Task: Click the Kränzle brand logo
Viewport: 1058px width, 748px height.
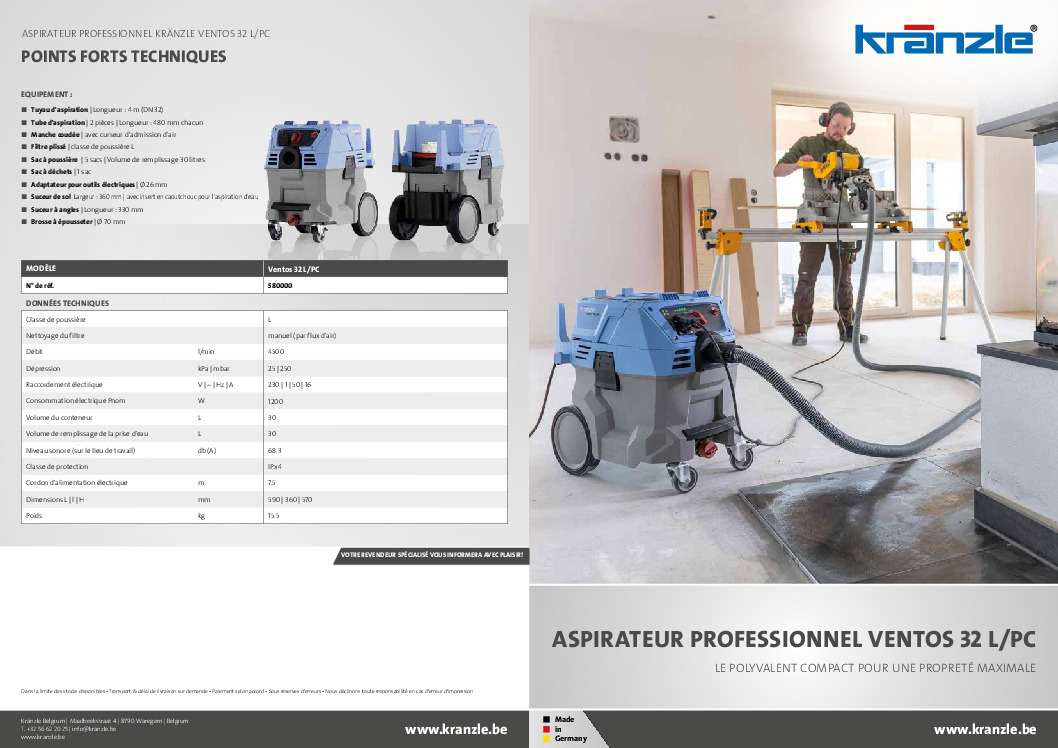Action: tap(945, 39)
